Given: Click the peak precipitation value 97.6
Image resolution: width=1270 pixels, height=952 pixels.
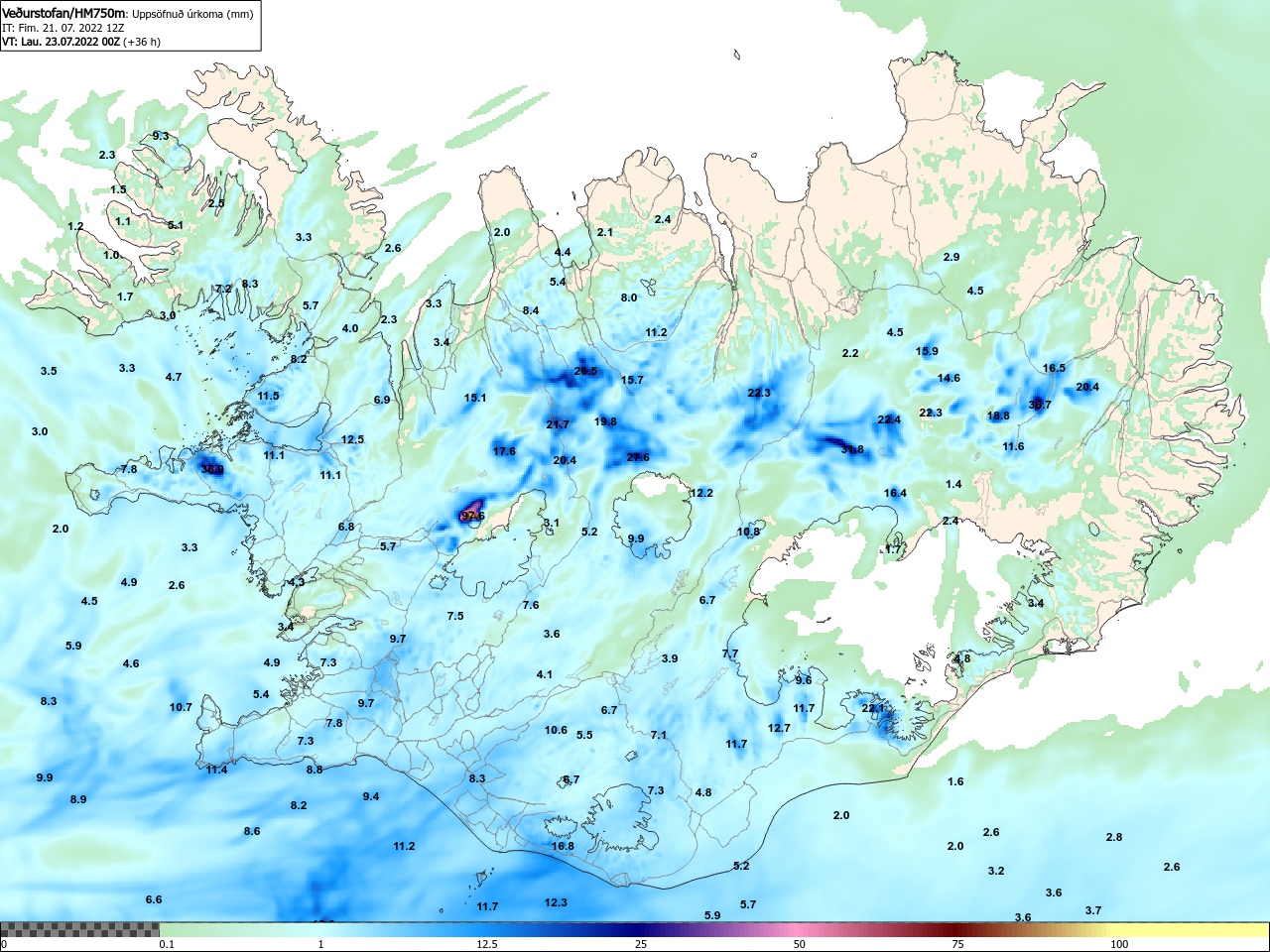Looking at the screenshot, I should (473, 516).
